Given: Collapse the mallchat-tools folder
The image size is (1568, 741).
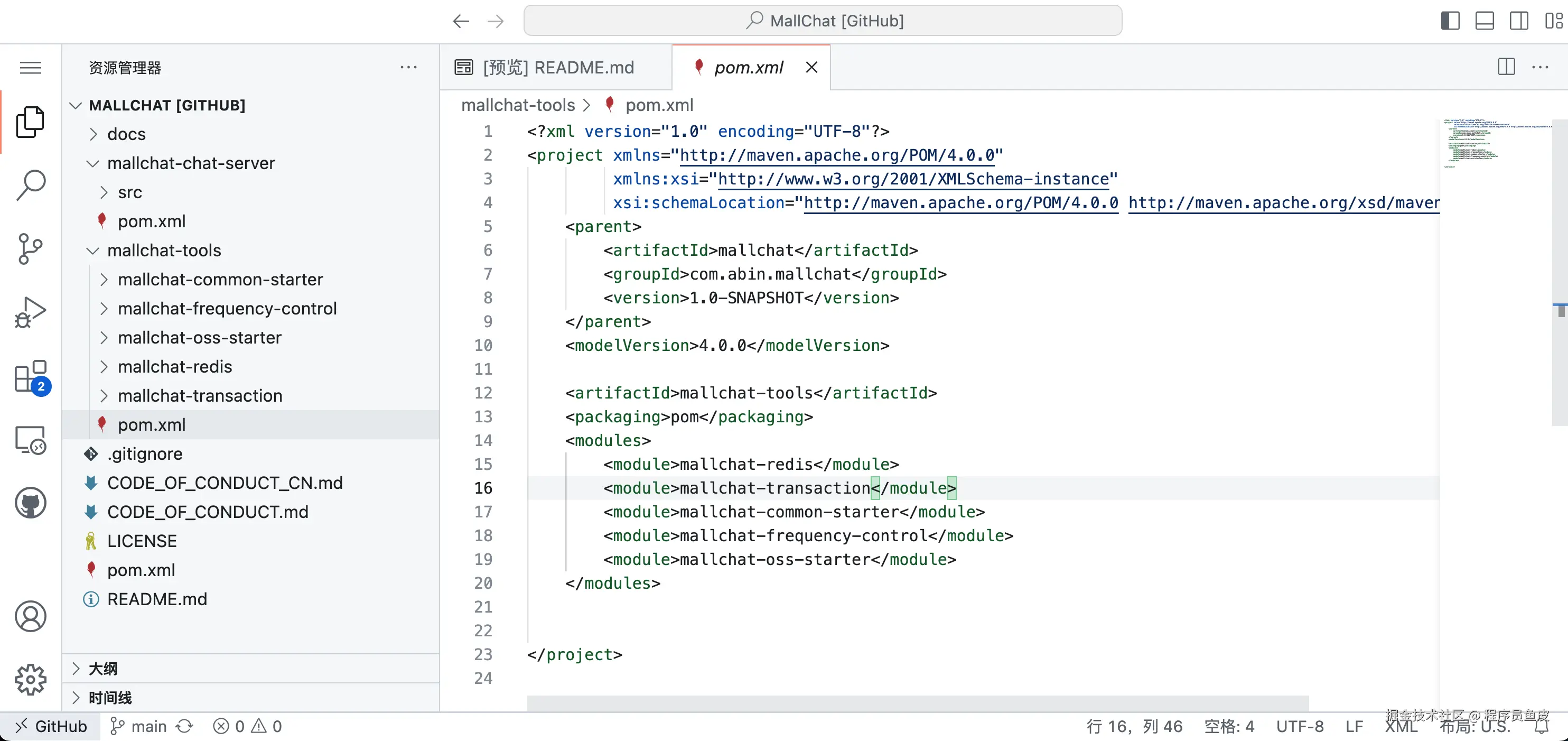Looking at the screenshot, I should point(164,250).
